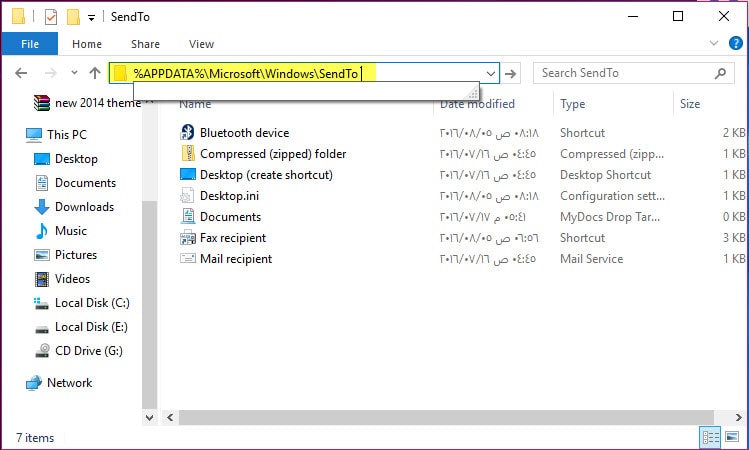Click the Go to arrow button
This screenshot has height=450, width=749.
(510, 74)
